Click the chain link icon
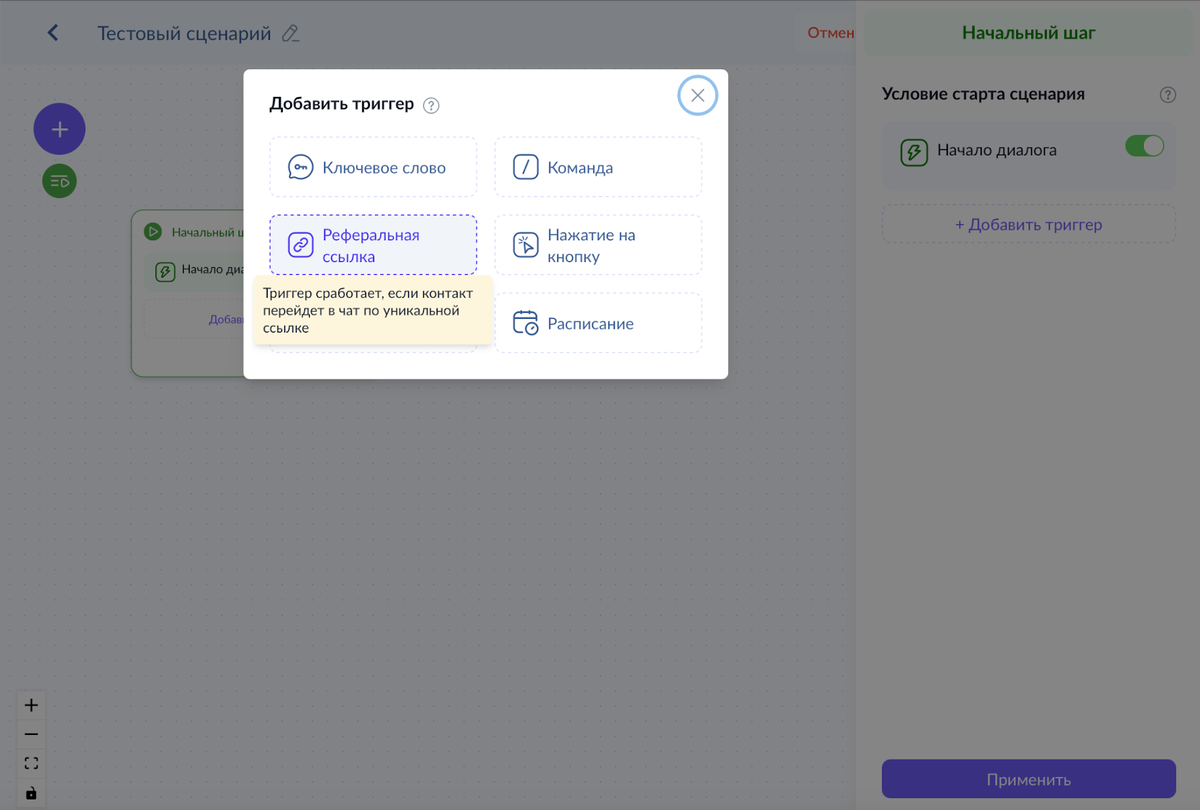The height and width of the screenshot is (810, 1200). [301, 245]
